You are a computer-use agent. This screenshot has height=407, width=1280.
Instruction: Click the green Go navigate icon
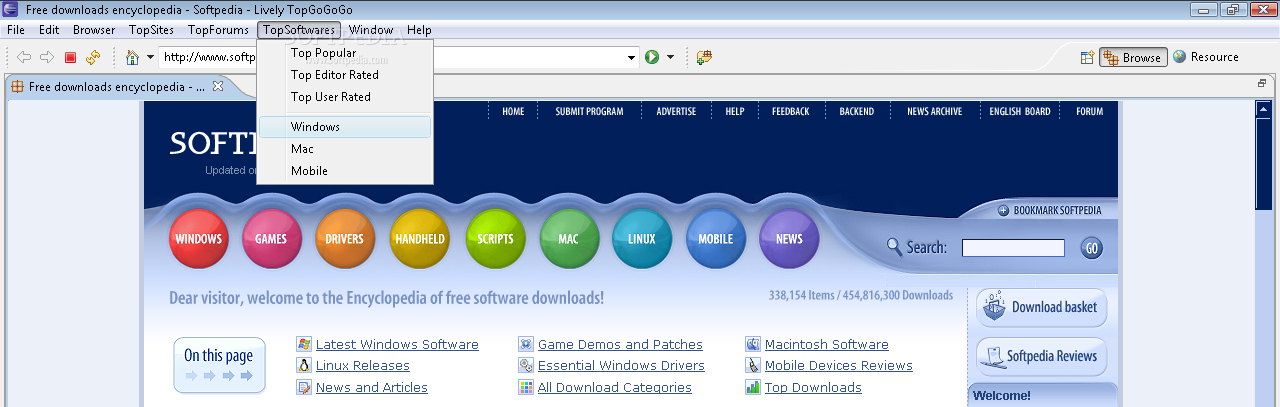point(652,57)
